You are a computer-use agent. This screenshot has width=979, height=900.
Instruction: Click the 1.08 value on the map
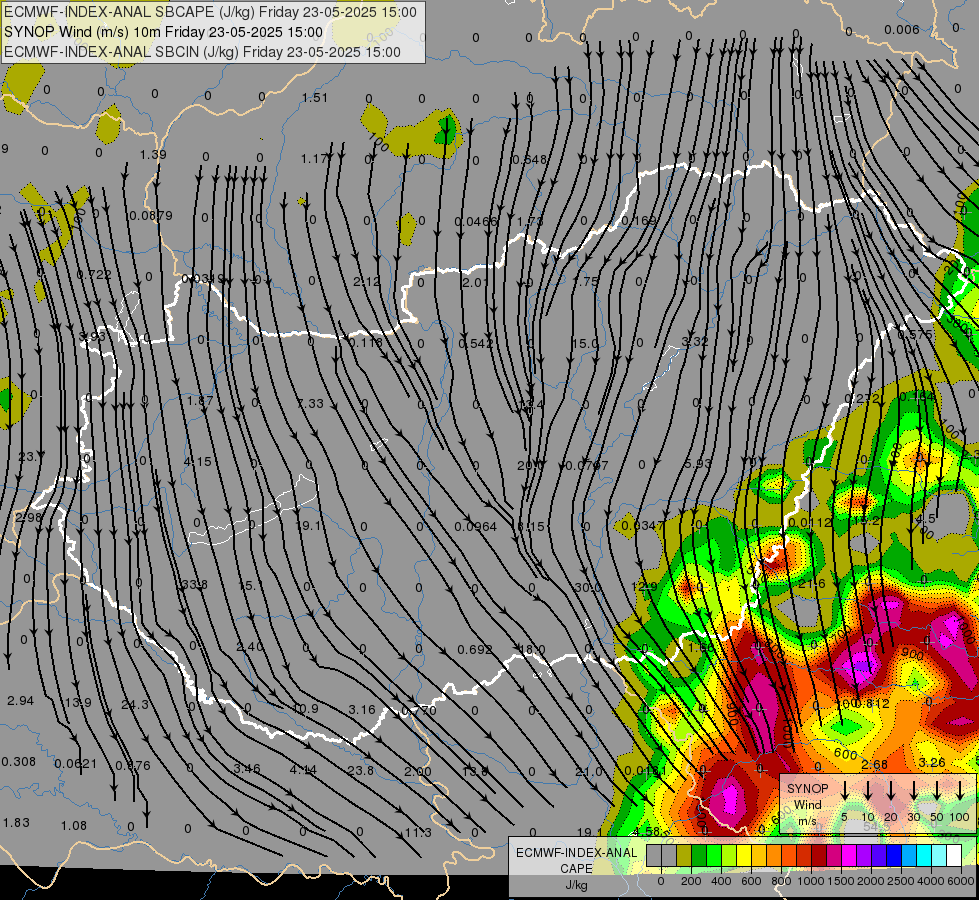pyautogui.click(x=74, y=826)
